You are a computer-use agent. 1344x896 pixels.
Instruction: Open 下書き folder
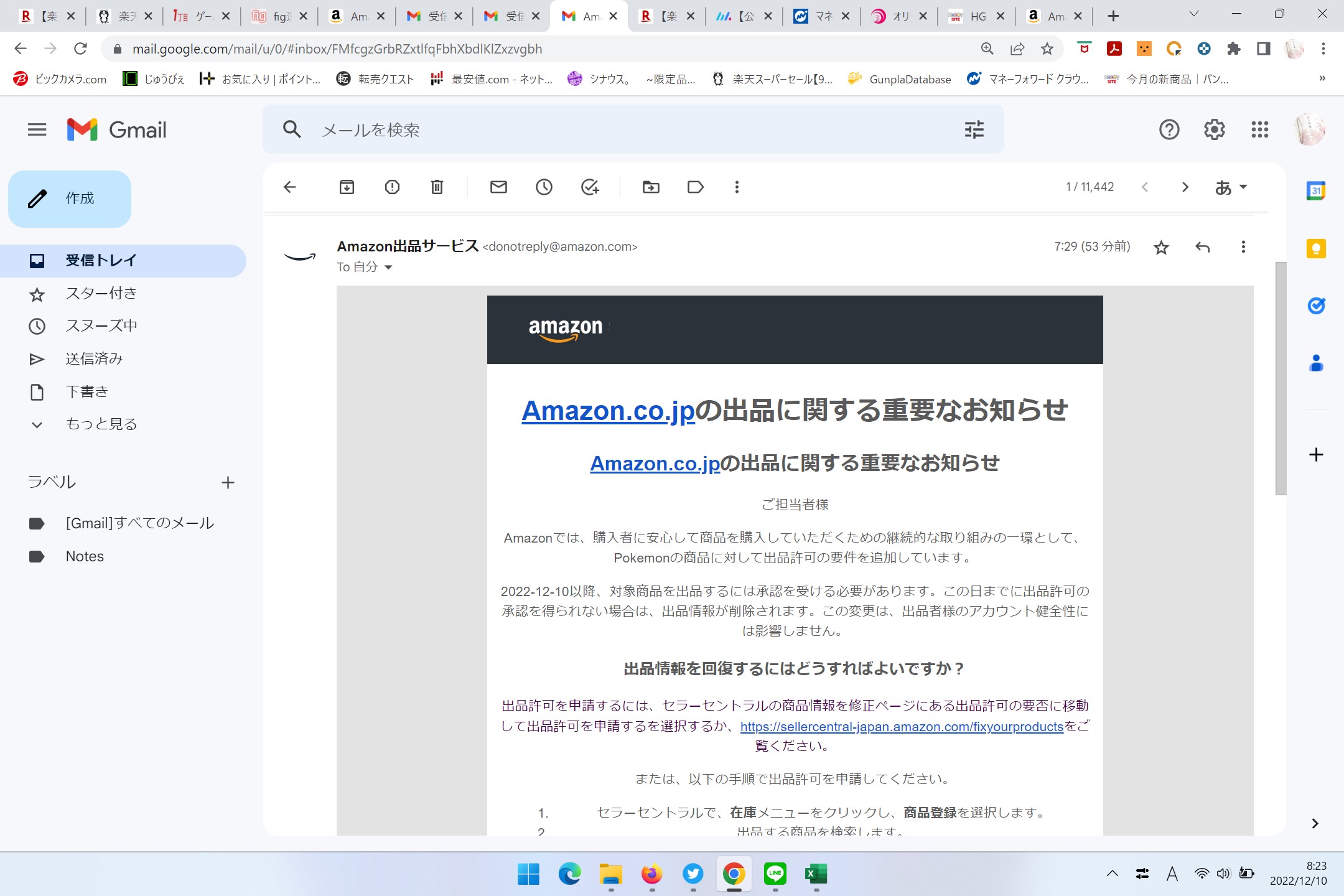(123, 392)
